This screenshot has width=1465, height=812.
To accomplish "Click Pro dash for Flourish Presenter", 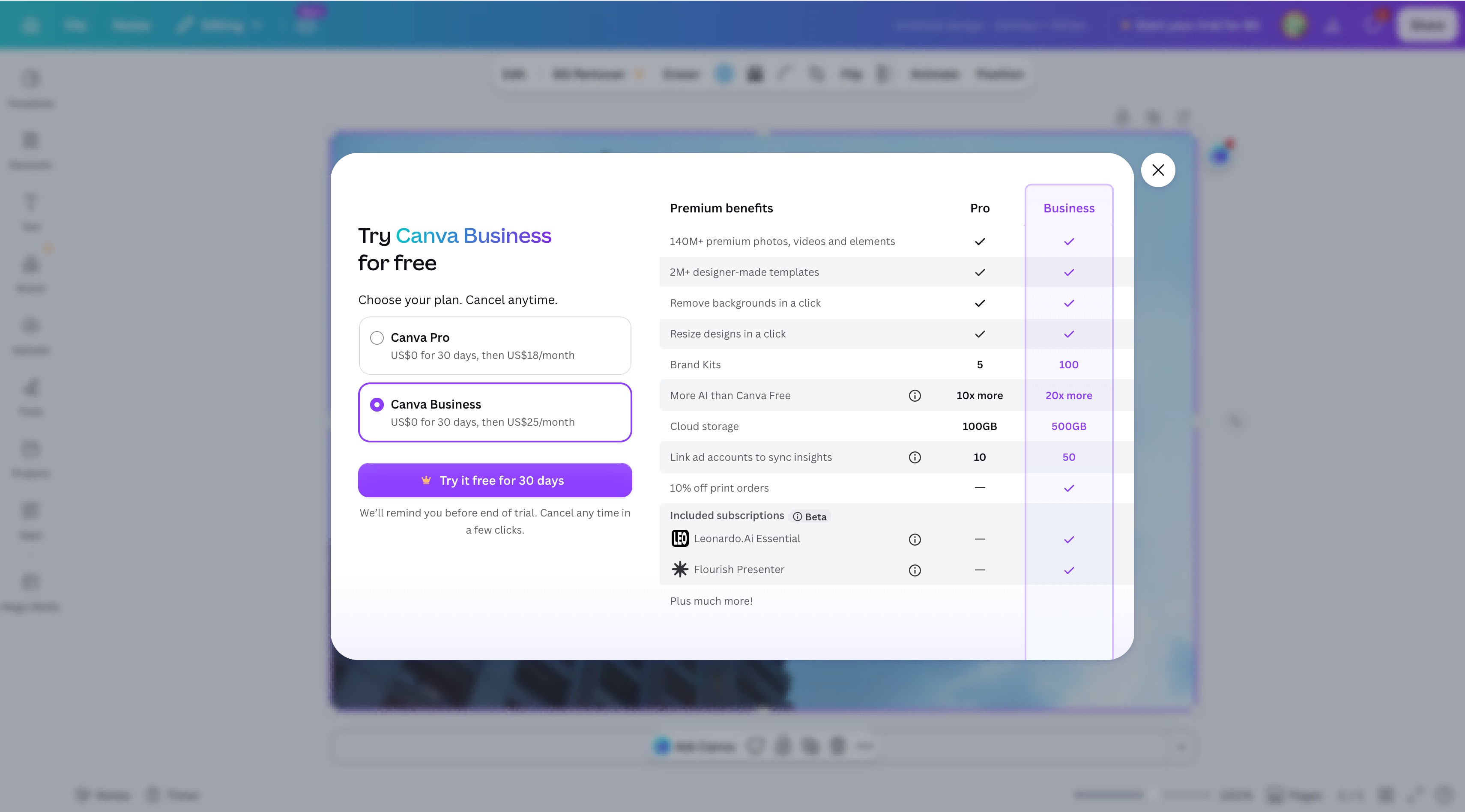I will (979, 570).
